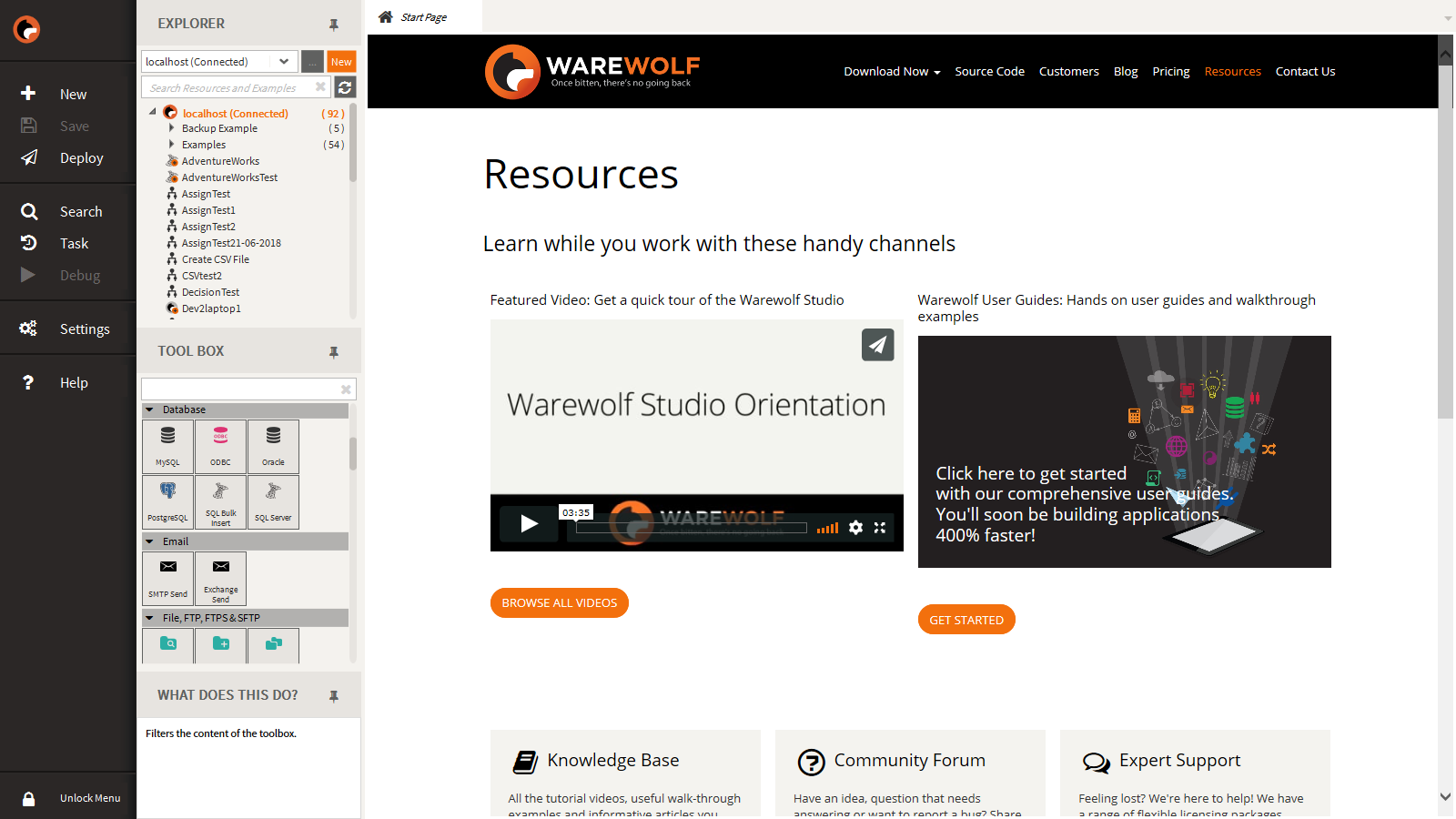Pin the Explorer panel

334,25
